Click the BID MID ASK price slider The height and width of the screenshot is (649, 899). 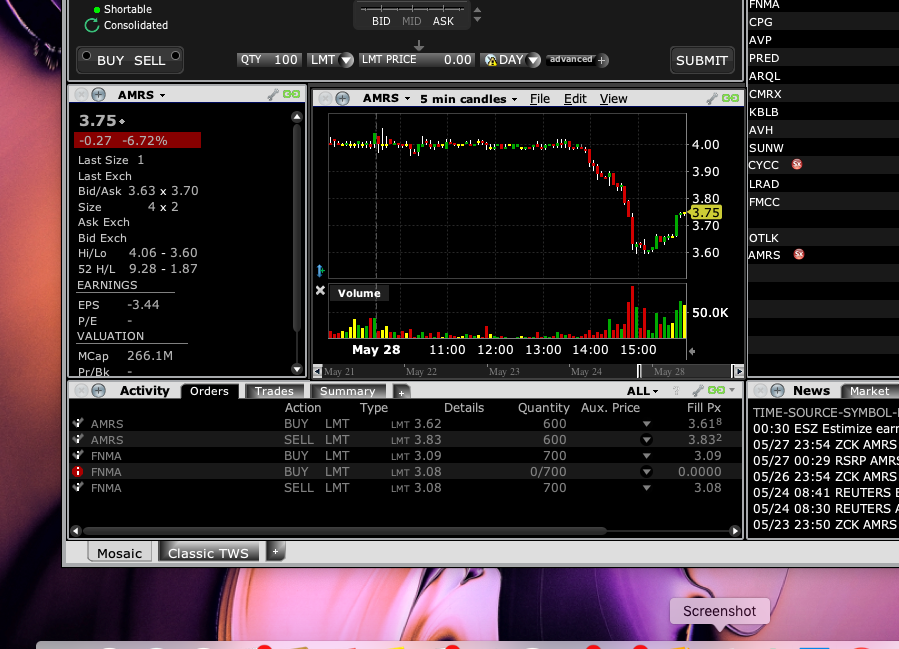click(x=413, y=11)
